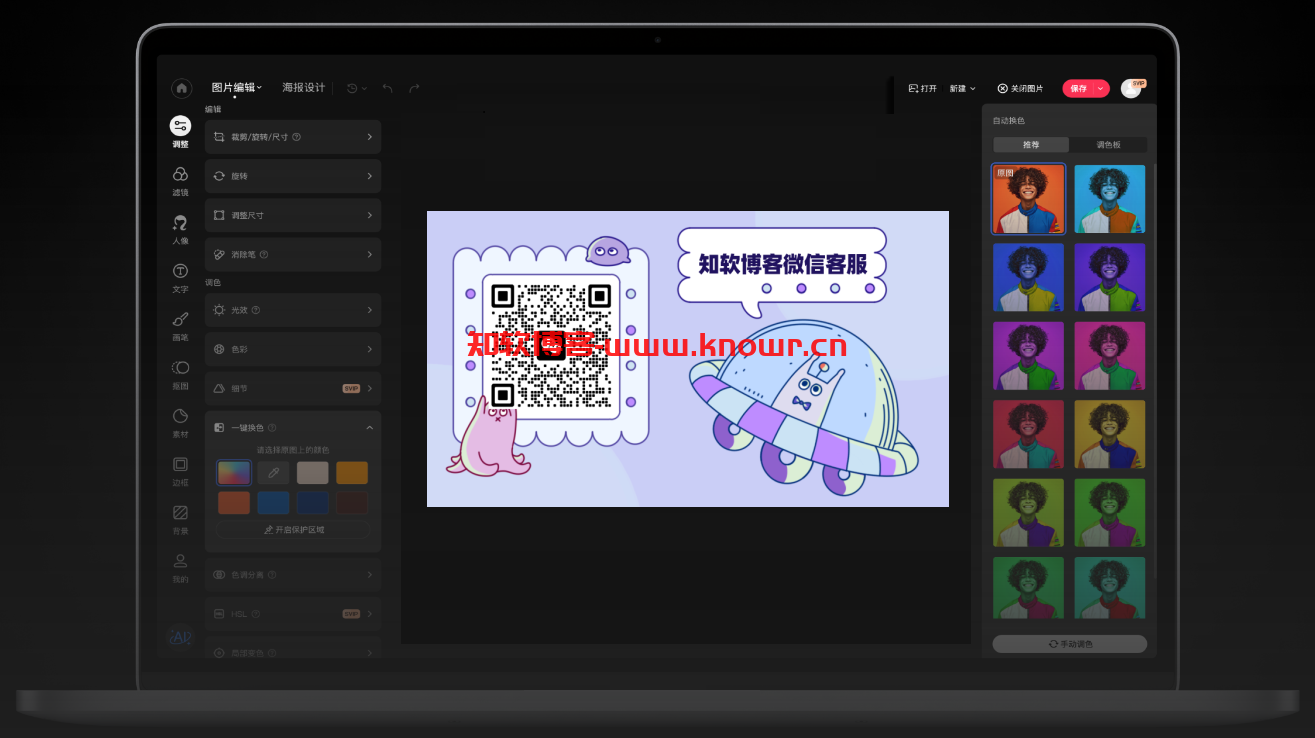Choose the yellow background portrait thumbnail
The height and width of the screenshot is (738, 1315).
[x=1110, y=435]
